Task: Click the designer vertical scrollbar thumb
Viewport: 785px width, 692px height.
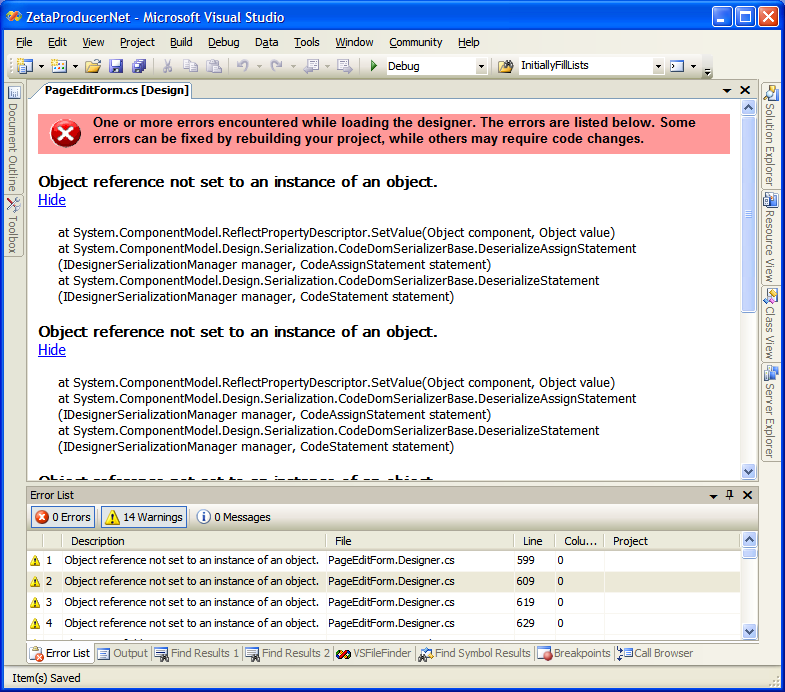Action: (x=748, y=215)
